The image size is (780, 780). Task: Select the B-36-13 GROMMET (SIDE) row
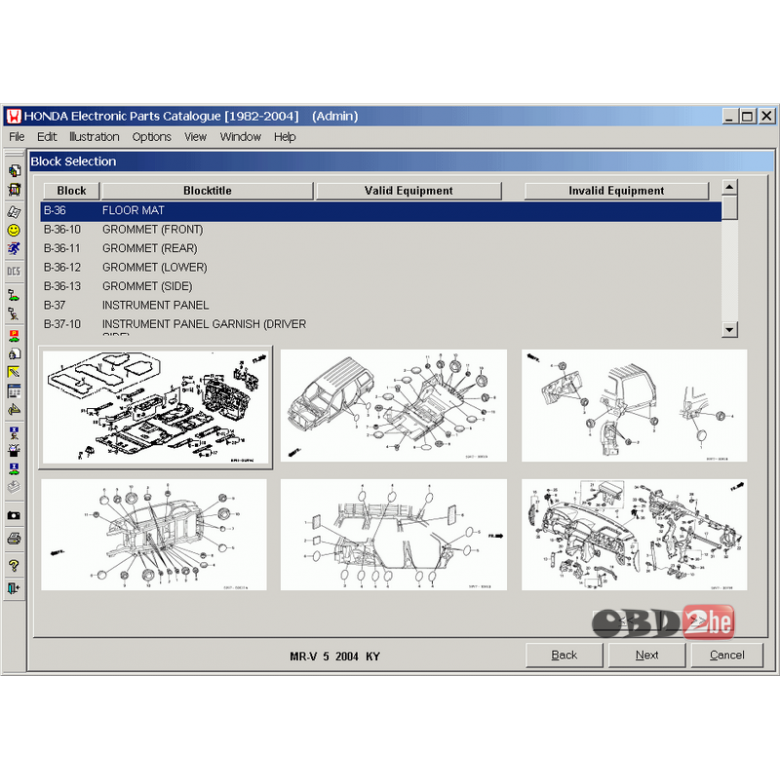click(x=381, y=287)
